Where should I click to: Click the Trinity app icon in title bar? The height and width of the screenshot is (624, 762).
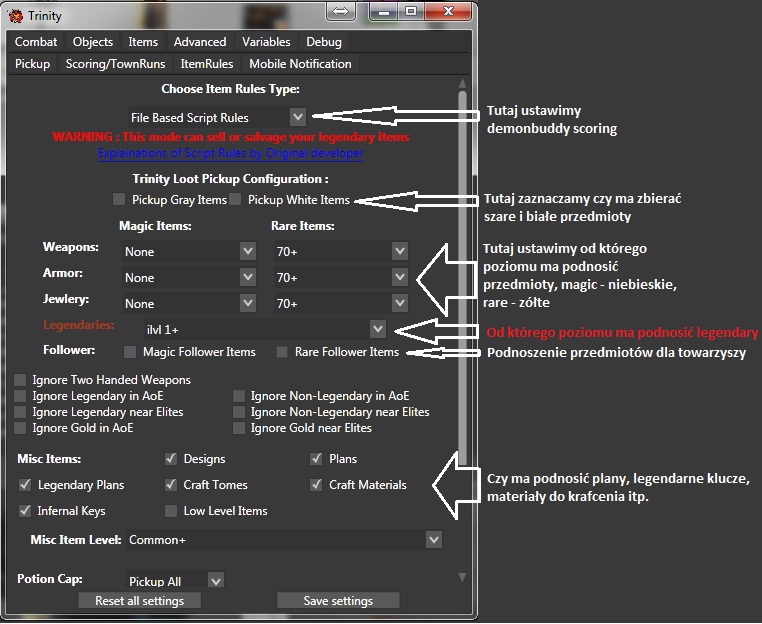pos(15,16)
